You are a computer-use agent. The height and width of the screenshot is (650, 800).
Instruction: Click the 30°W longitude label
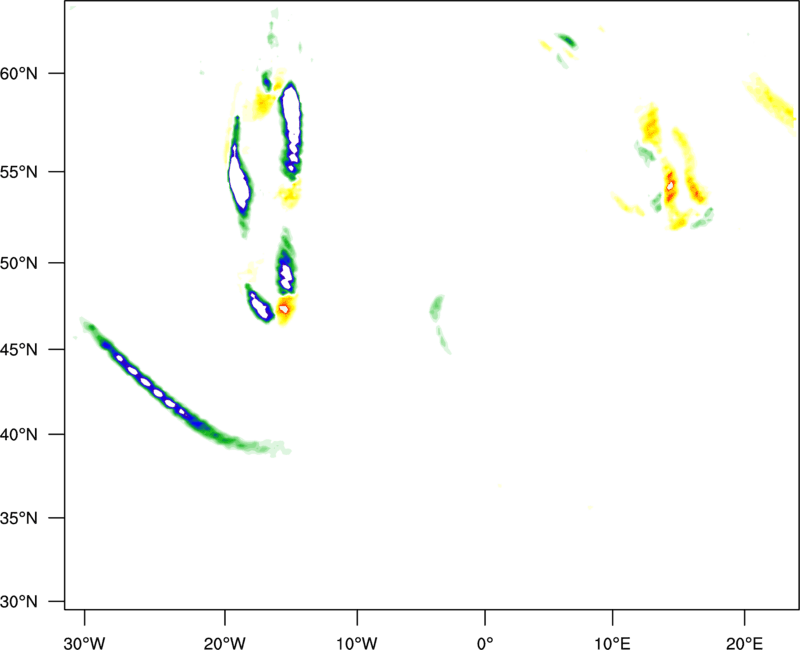point(84,643)
